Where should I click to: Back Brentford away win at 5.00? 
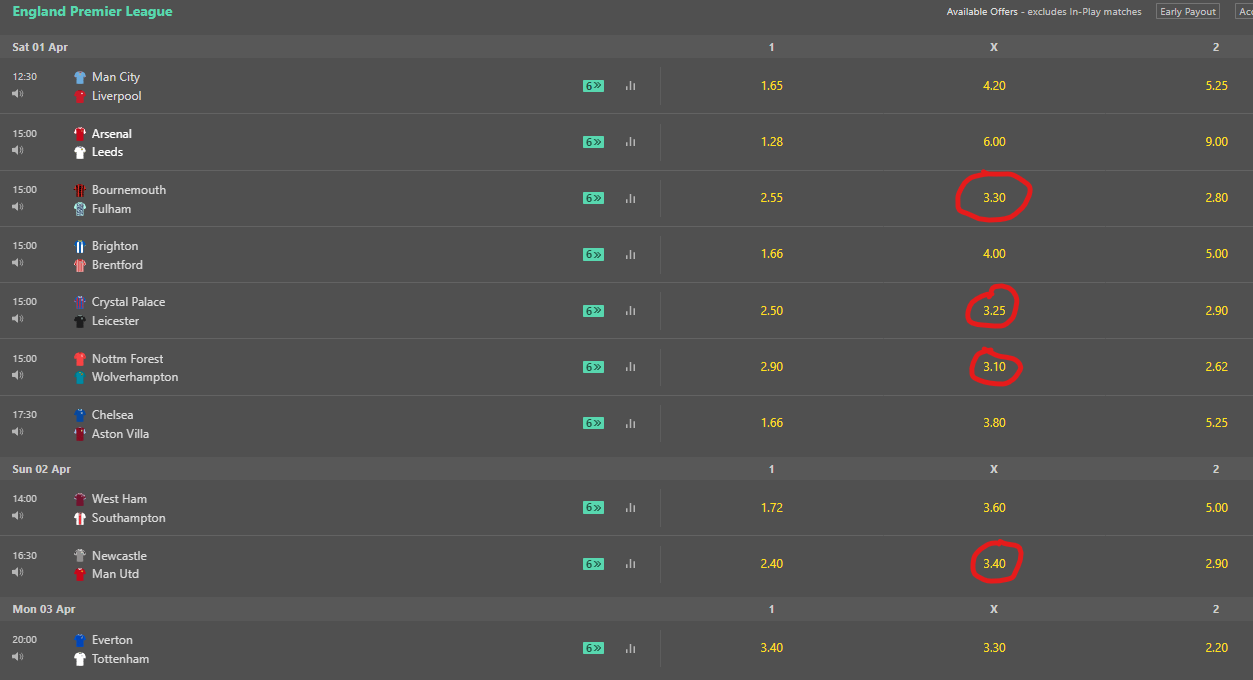(1216, 254)
